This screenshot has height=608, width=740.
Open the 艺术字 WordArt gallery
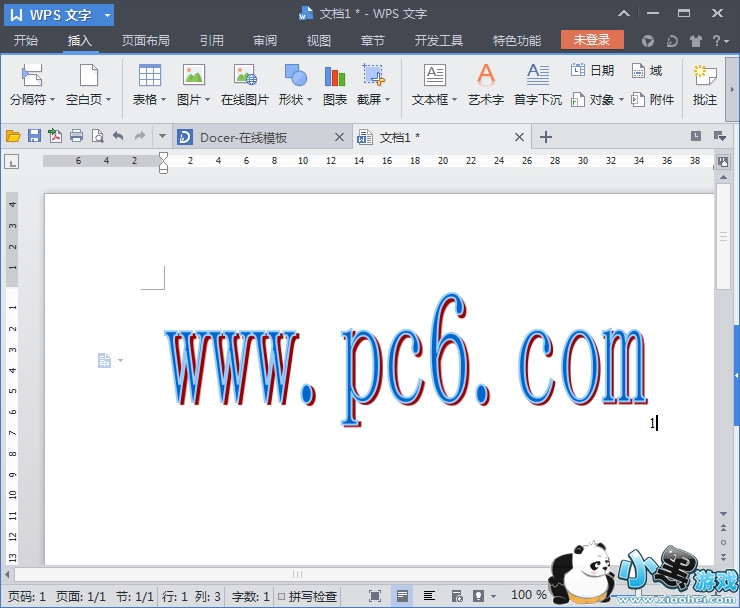click(x=486, y=85)
